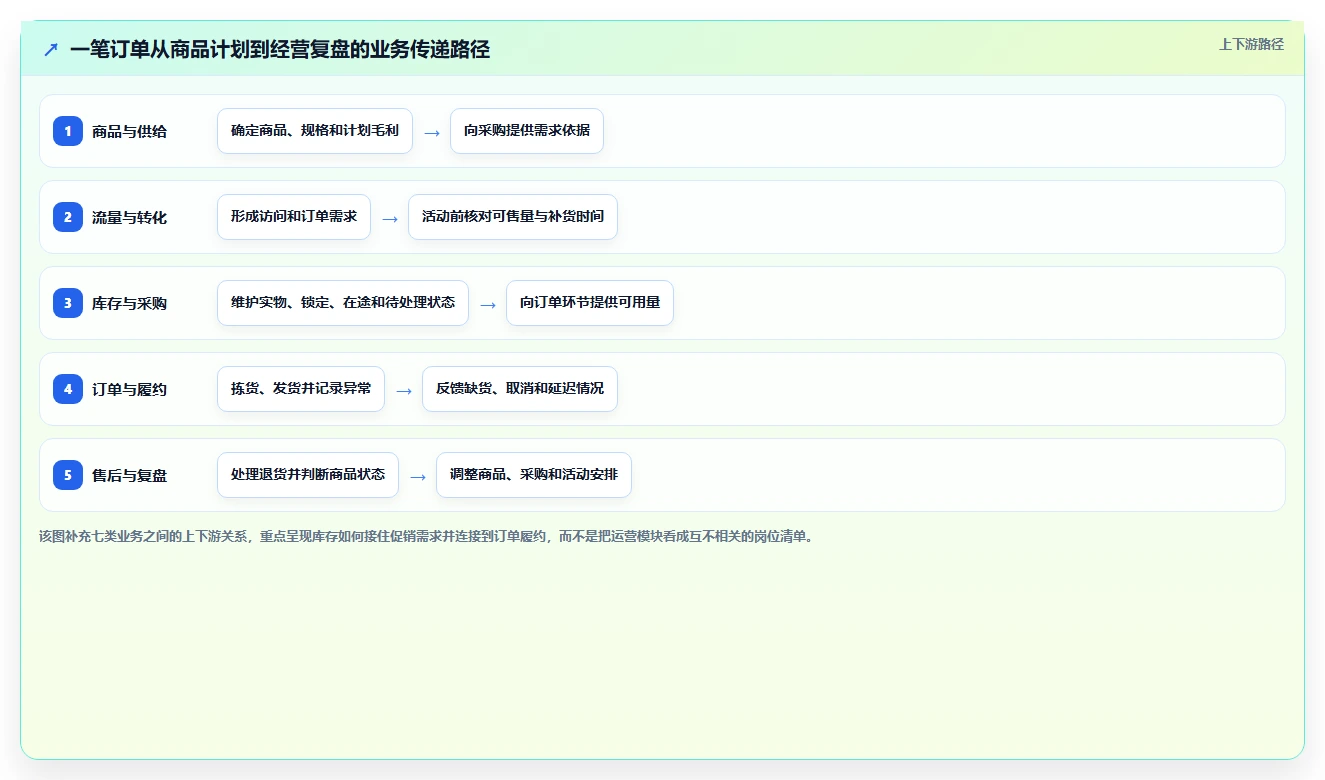Select the 库存与采购 row label
Screen dimensions: 1325x780
coord(129,303)
